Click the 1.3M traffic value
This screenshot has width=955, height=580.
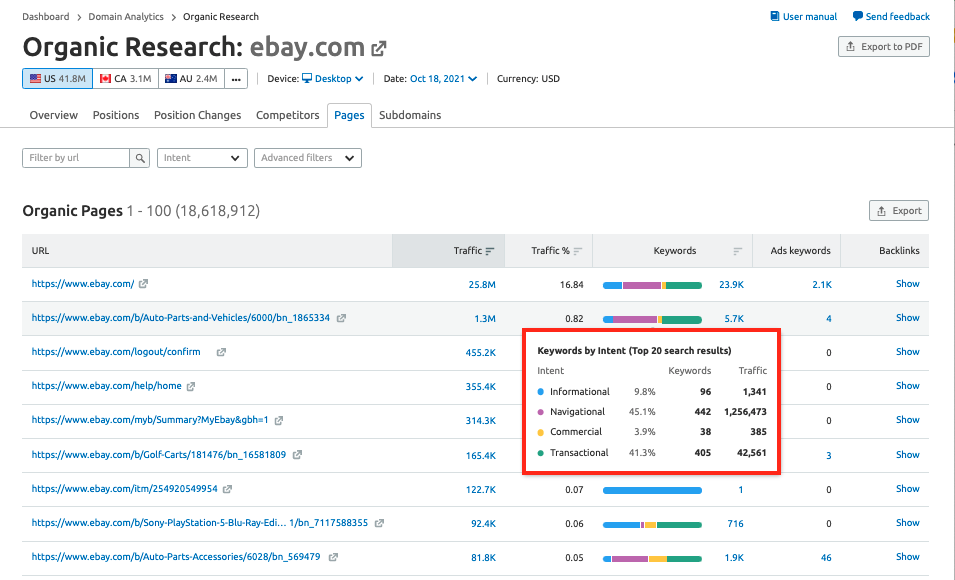485,319
